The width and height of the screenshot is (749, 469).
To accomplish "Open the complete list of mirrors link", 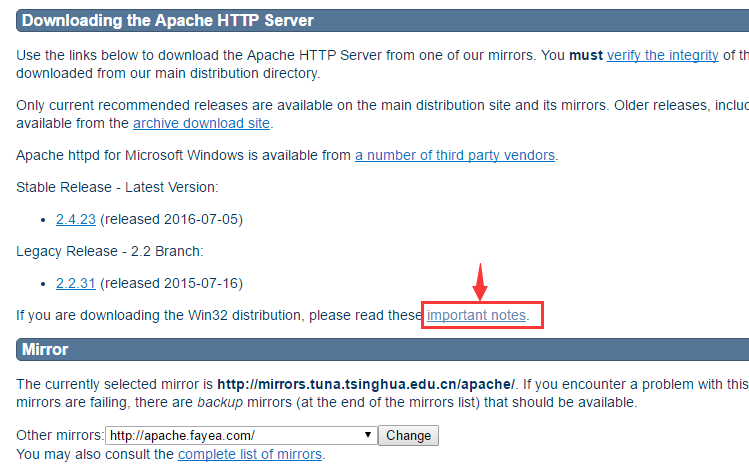I will coord(250,454).
